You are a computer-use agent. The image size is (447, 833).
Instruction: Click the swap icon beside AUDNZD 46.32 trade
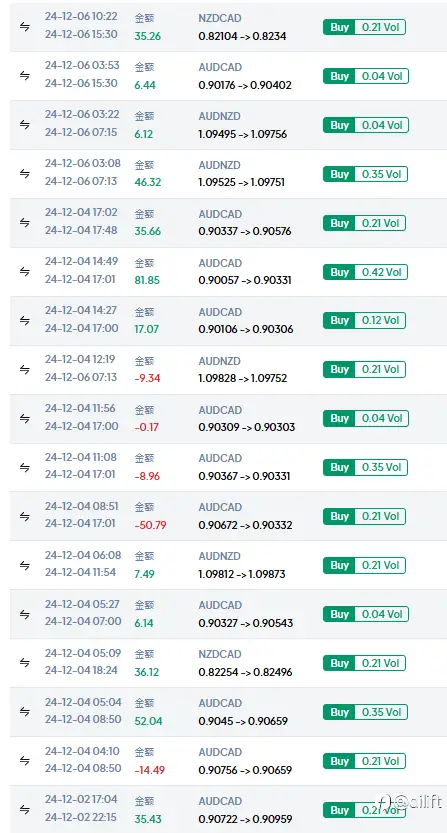[24, 174]
